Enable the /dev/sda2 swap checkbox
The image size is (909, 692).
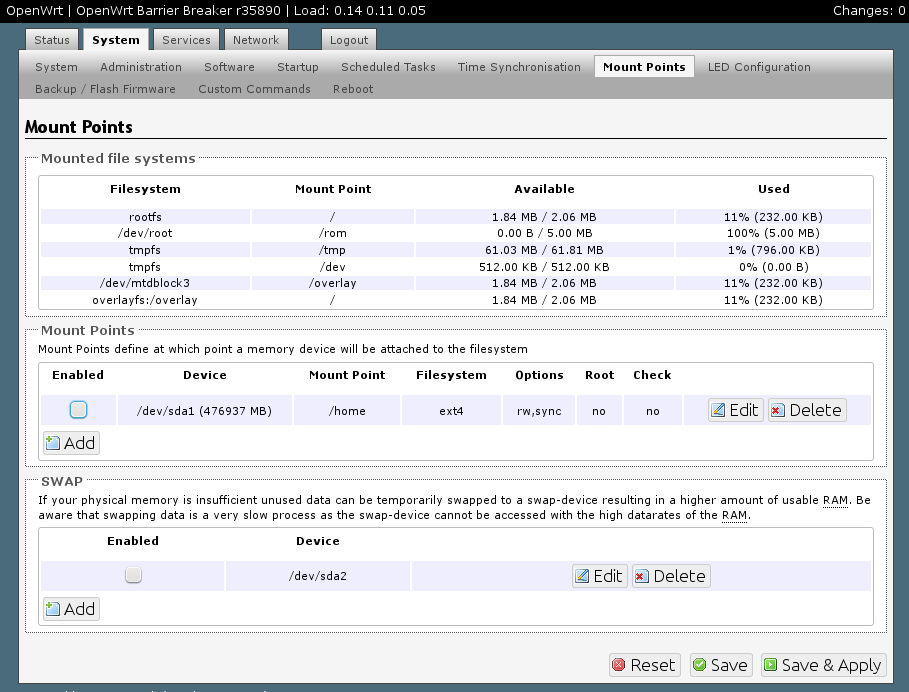point(133,575)
